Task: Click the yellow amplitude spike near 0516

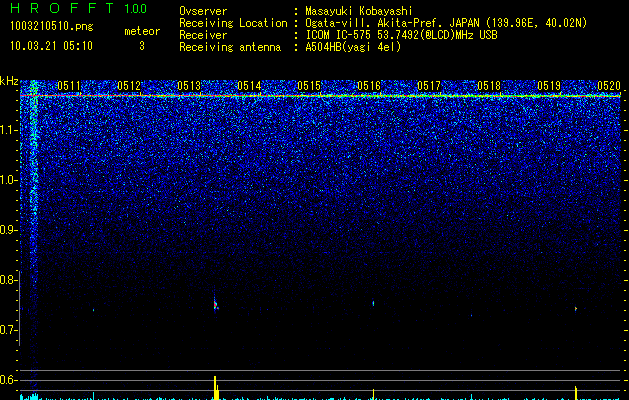Action: point(373,394)
